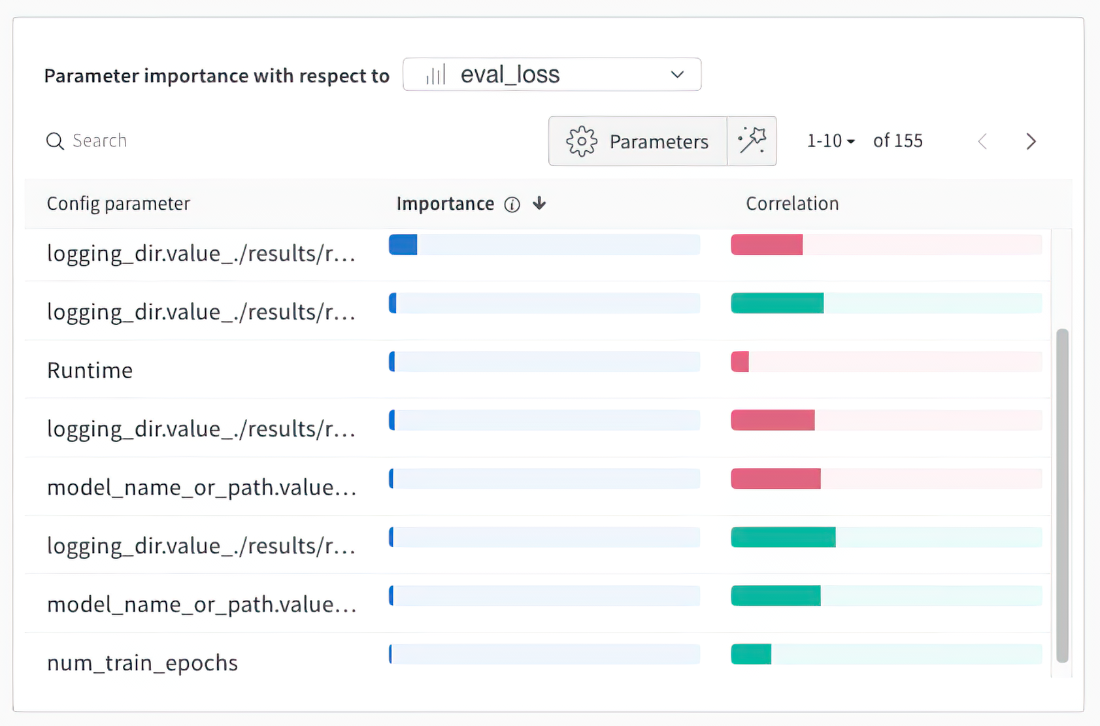
Task: Click the bar chart icon beside eval_loss
Action: [x=436, y=74]
